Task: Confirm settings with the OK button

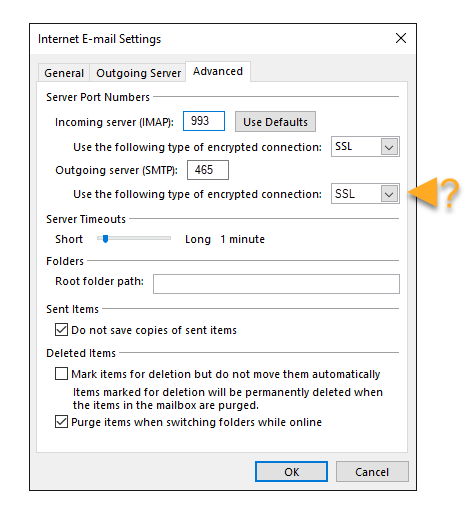Action: click(291, 472)
